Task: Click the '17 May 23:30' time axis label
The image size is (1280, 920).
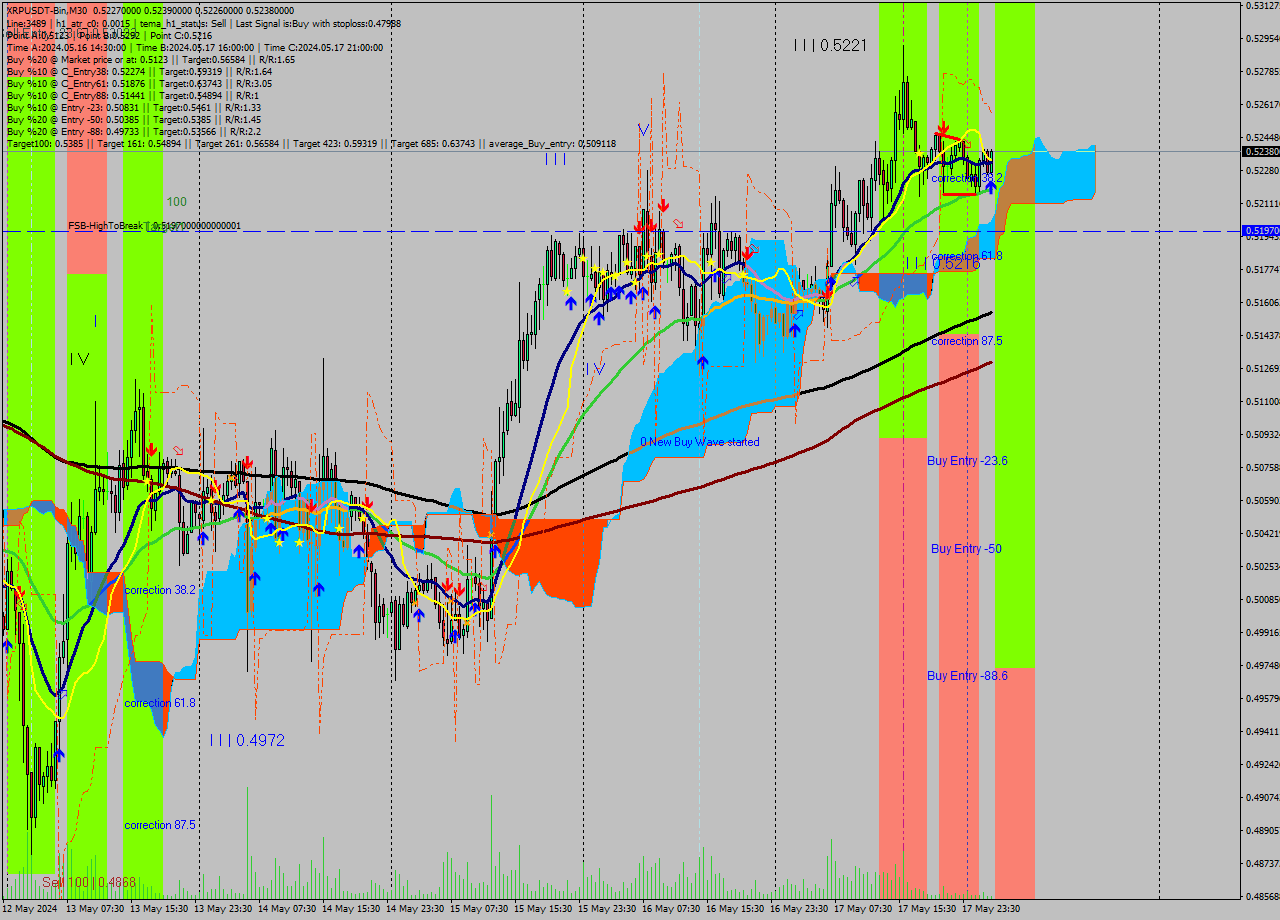Action: point(991,909)
